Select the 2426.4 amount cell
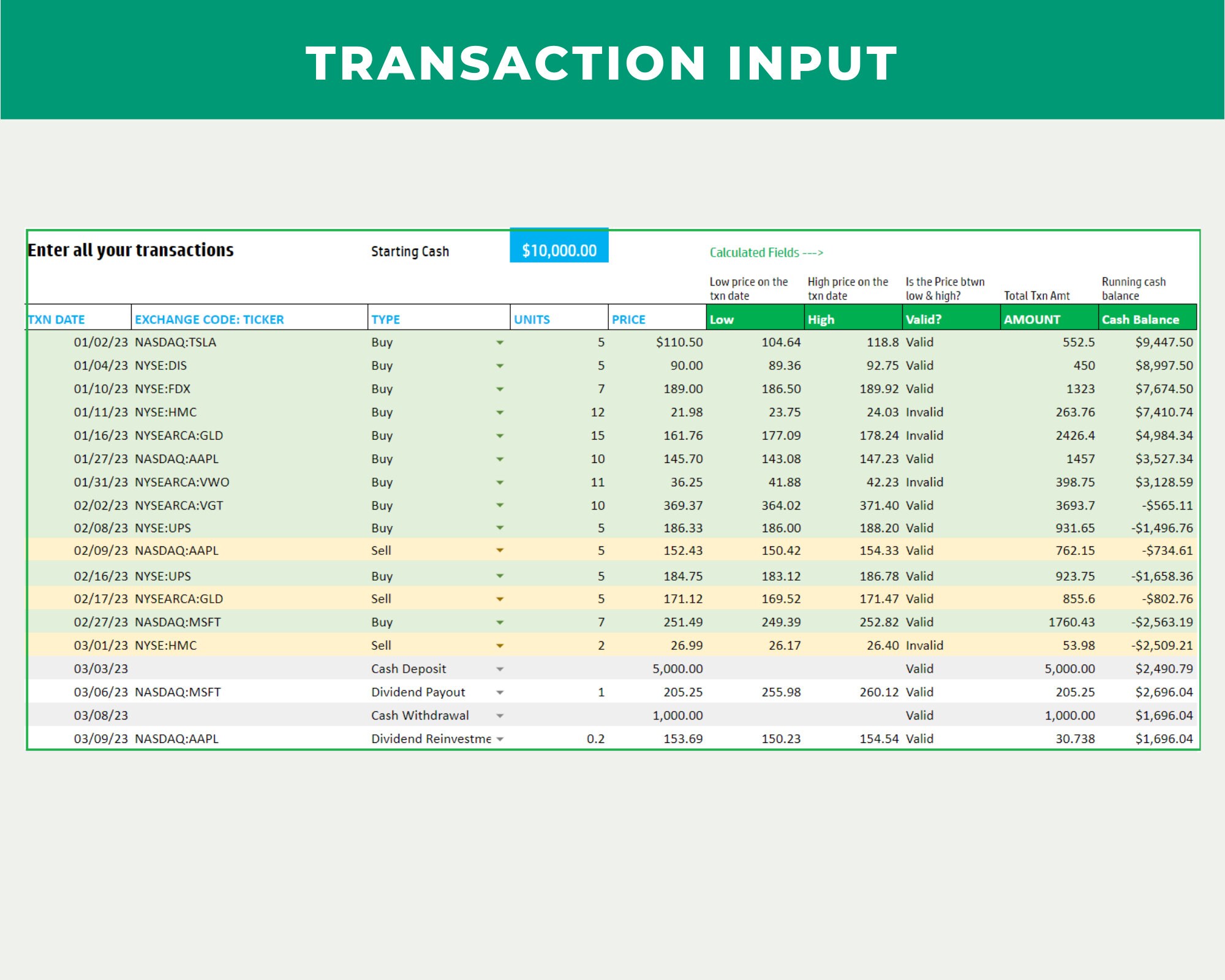Screen dimensions: 1225x980 click(1049, 435)
